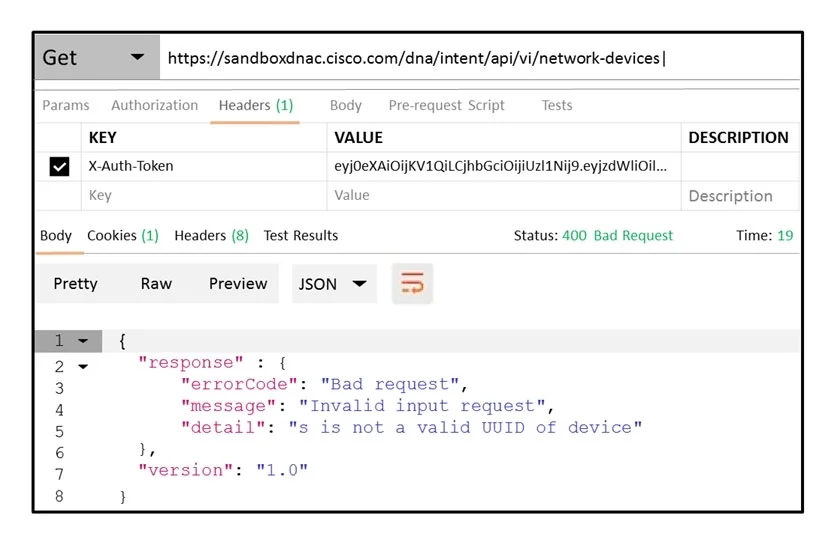Select the request Body tab
Viewport: 839px width, 539px height.
[346, 105]
